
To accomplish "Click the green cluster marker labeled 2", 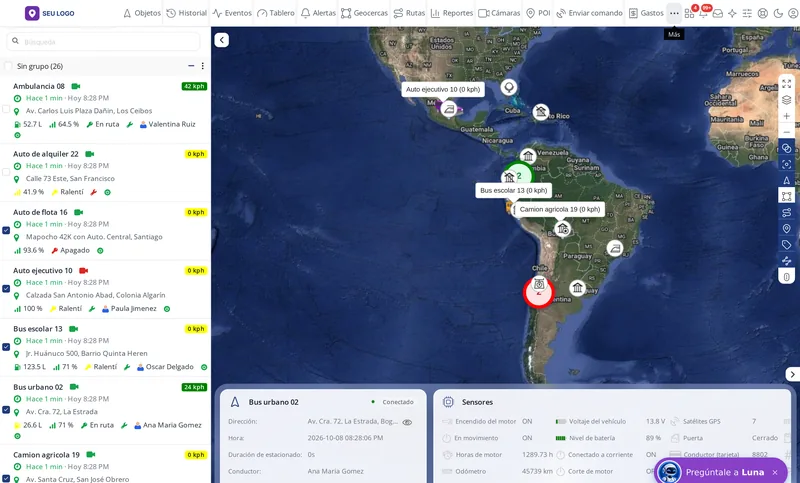I will [519, 176].
